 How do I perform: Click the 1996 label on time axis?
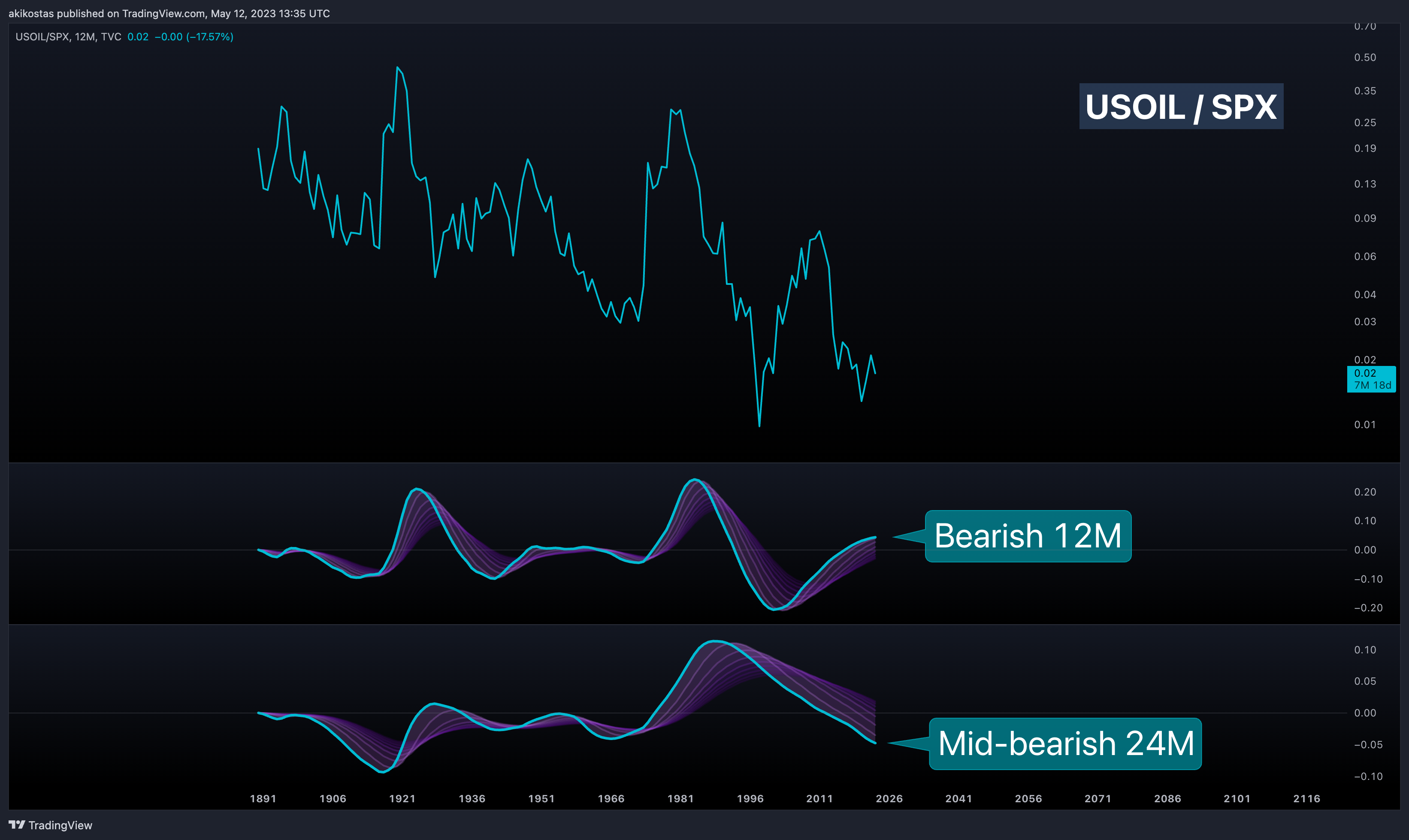click(x=750, y=799)
